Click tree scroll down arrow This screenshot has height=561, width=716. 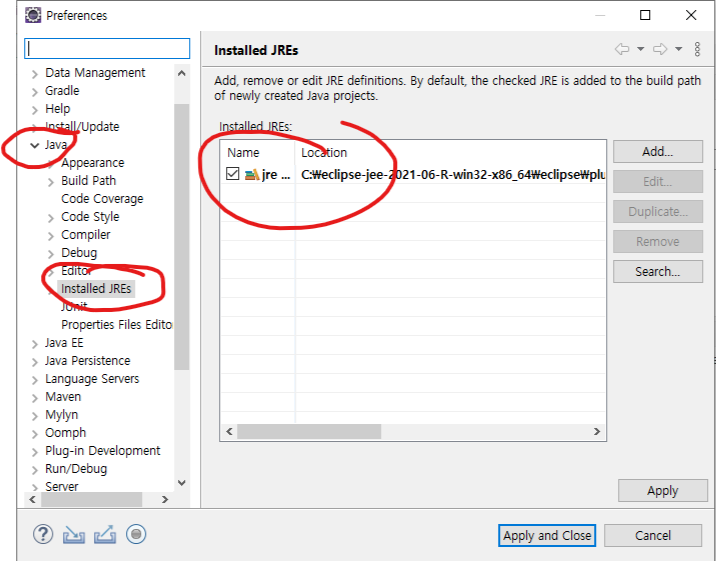click(x=181, y=482)
